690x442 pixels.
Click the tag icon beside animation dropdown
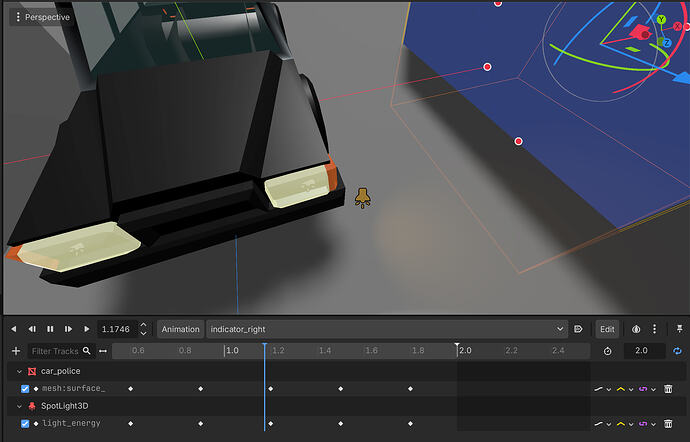[x=578, y=329]
